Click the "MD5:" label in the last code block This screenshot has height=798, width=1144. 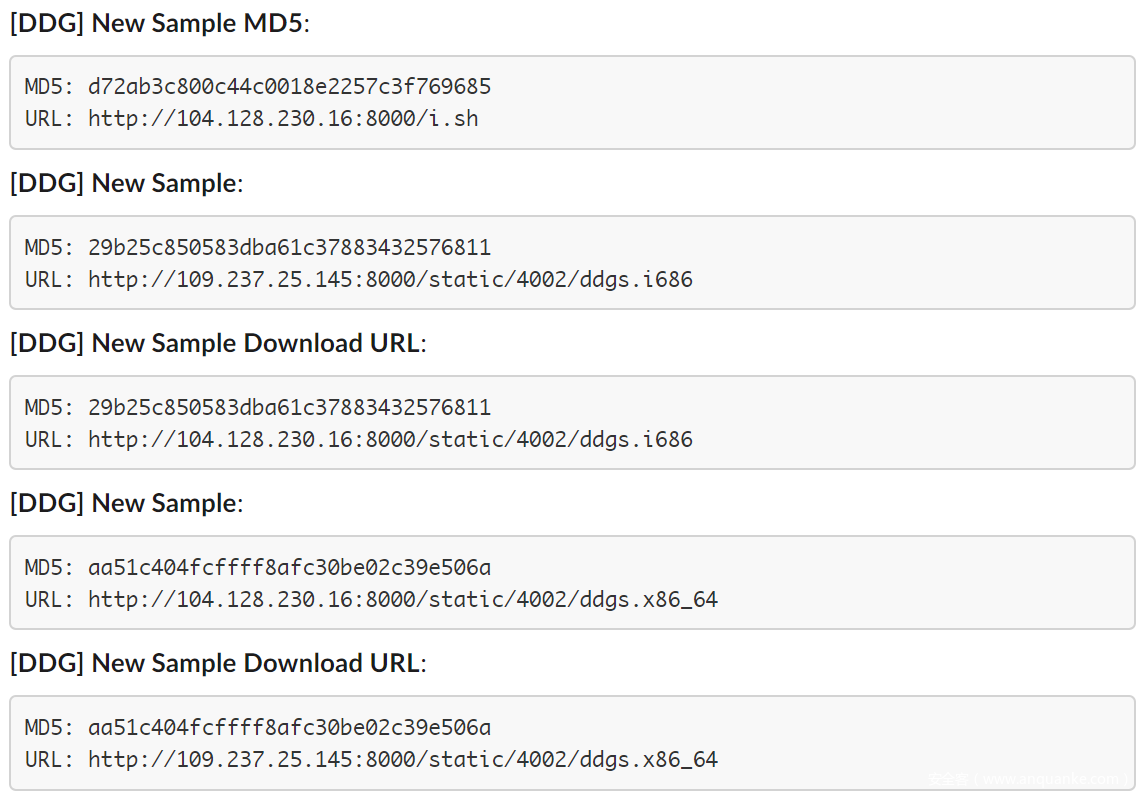(x=49, y=727)
